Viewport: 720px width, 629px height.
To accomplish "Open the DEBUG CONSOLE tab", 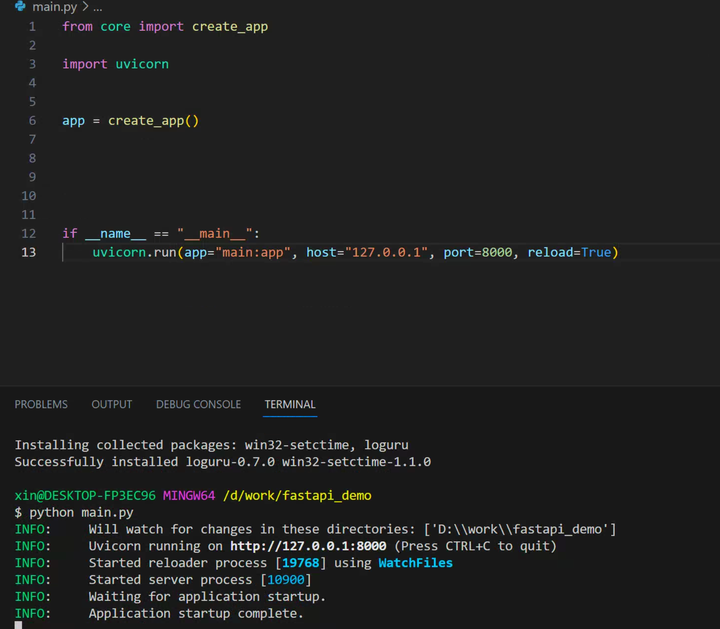I will [x=198, y=404].
